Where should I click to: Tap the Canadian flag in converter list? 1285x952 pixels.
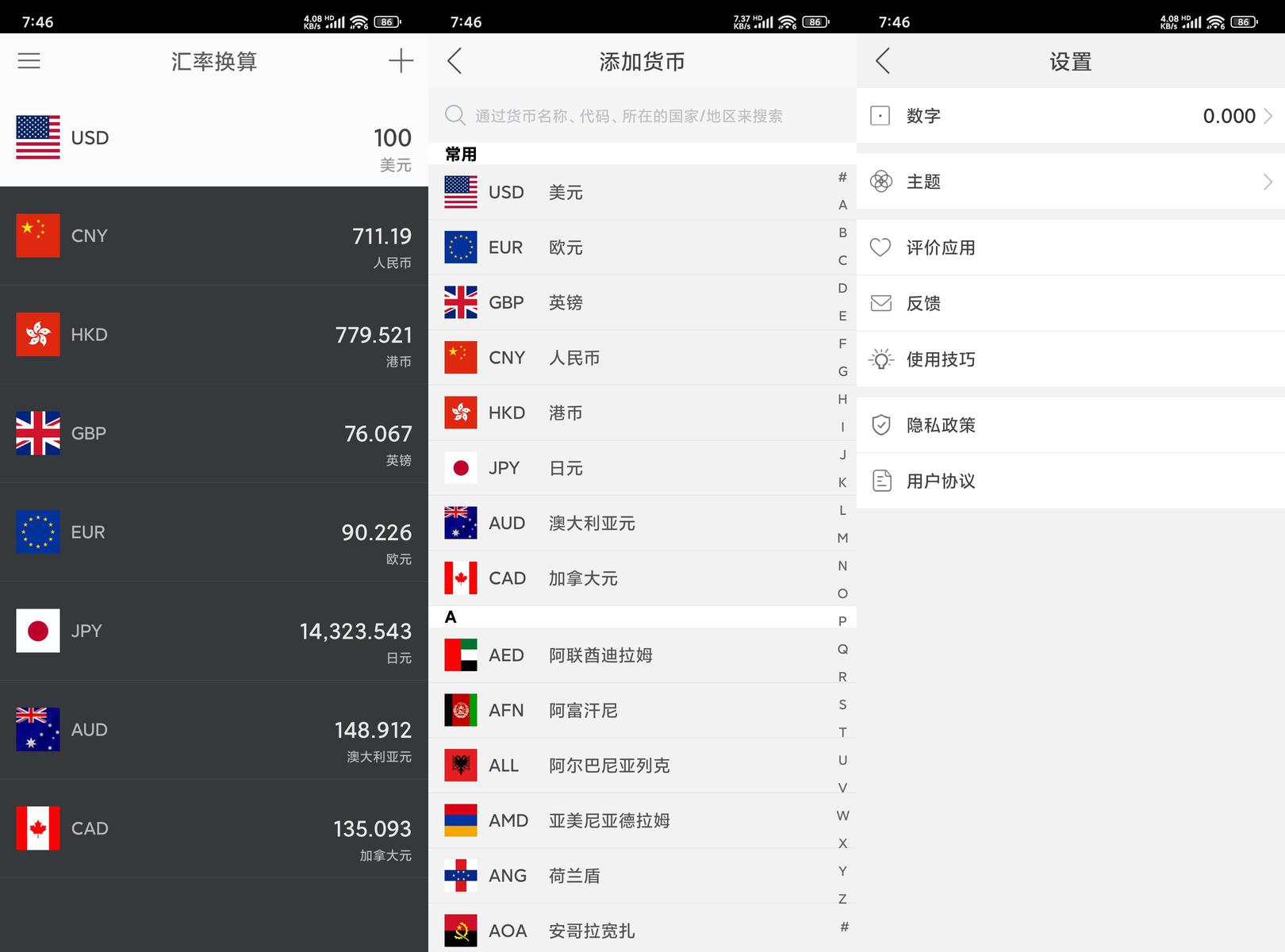tap(38, 828)
